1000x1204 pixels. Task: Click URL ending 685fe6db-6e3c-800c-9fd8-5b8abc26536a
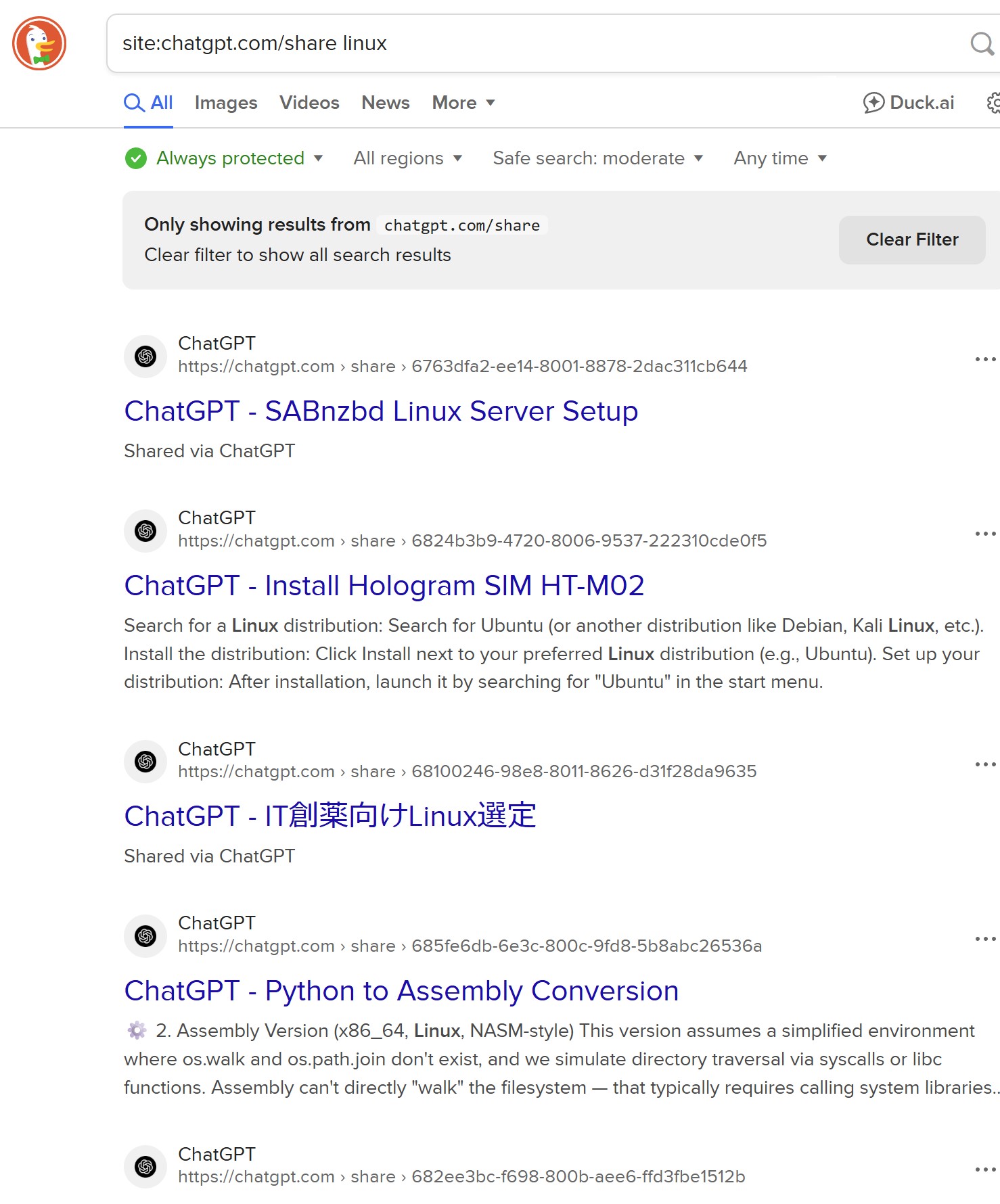tap(470, 946)
